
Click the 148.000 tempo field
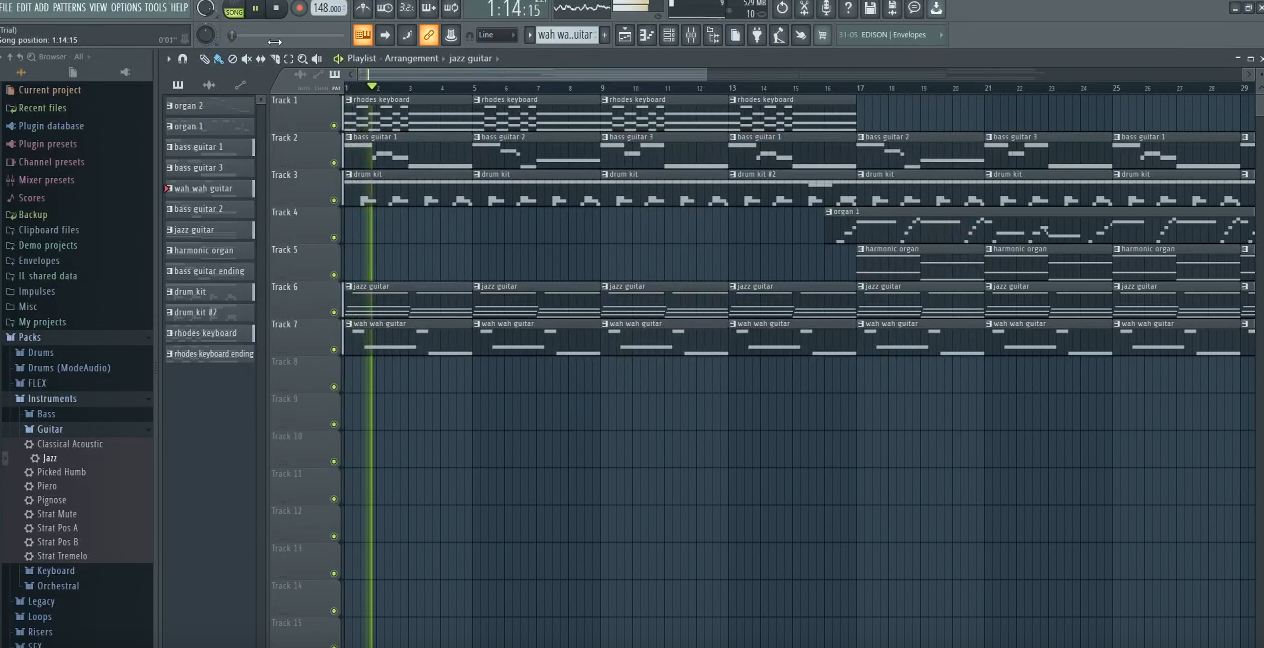pyautogui.click(x=328, y=8)
